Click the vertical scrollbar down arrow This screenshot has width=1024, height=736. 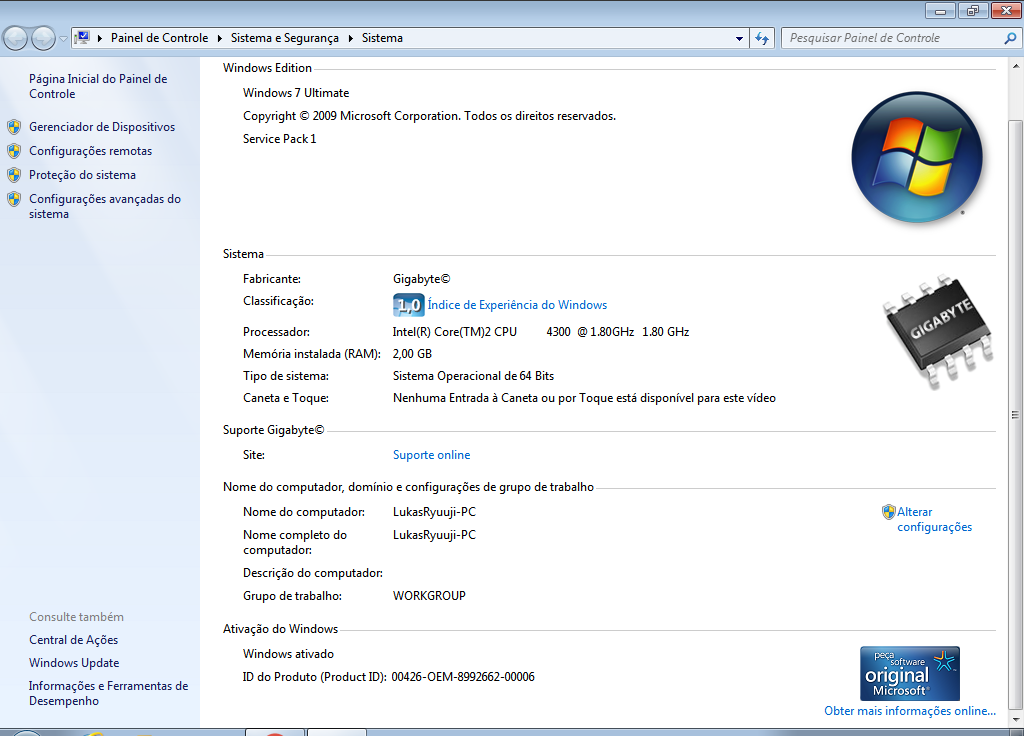pos(1016,720)
